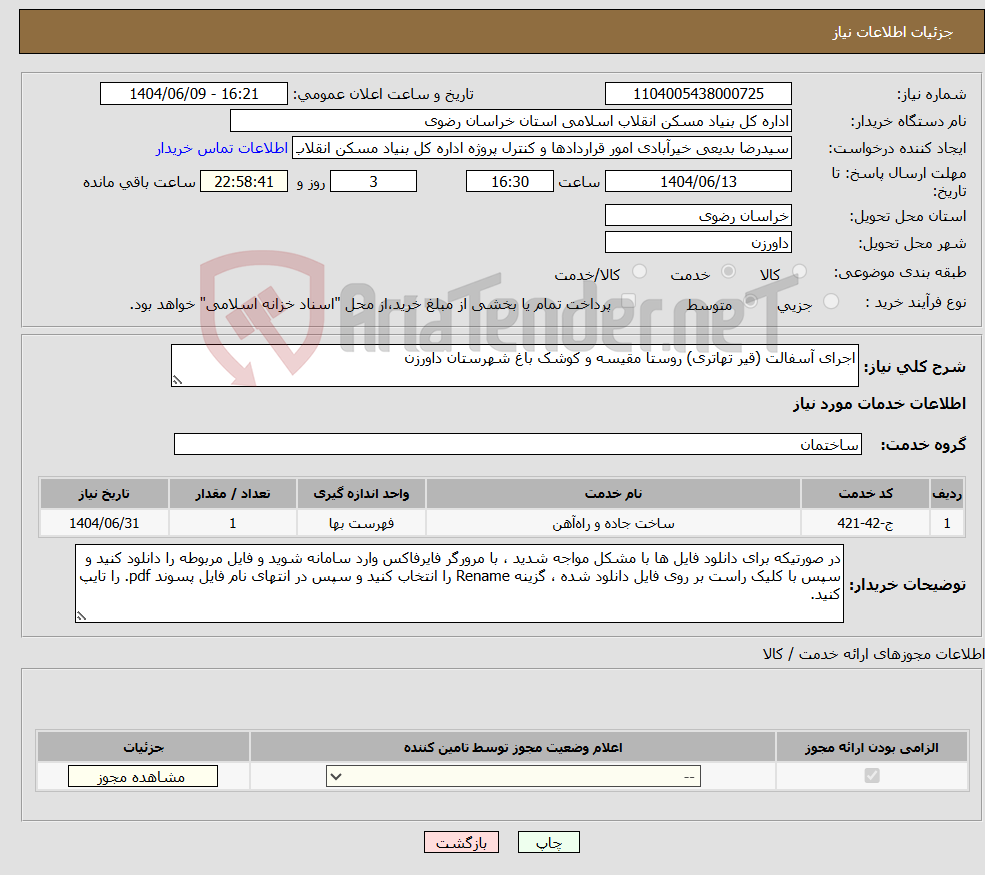Select the جزیی purchase type option
This screenshot has width=985, height=875.
pyautogui.click(x=832, y=301)
